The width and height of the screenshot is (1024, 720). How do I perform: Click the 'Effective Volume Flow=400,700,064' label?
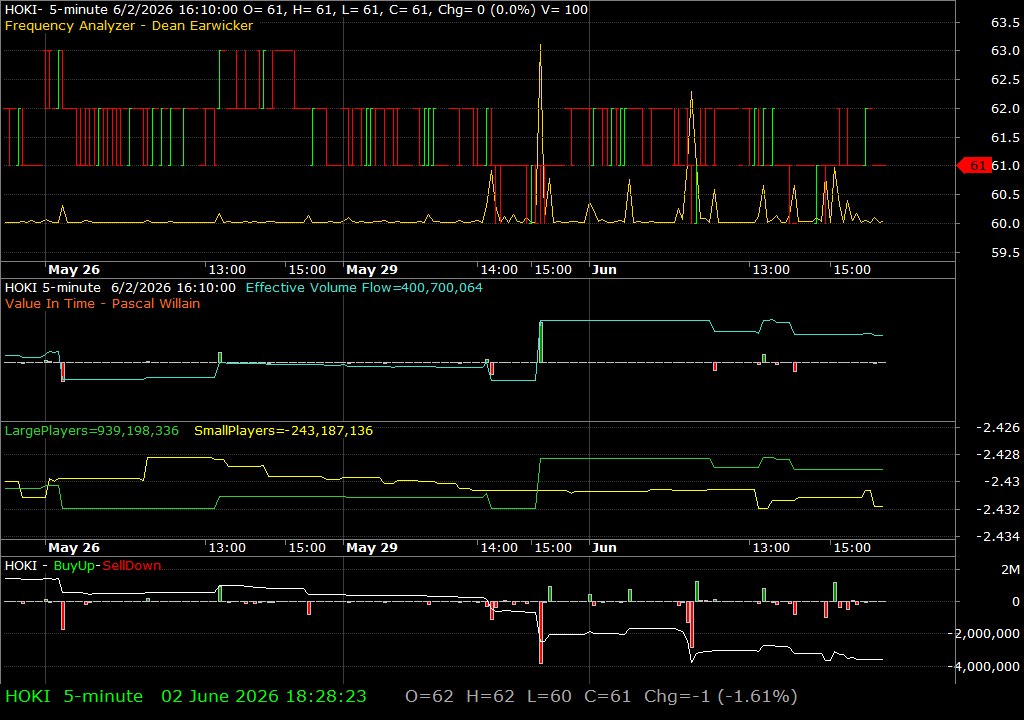(364, 287)
